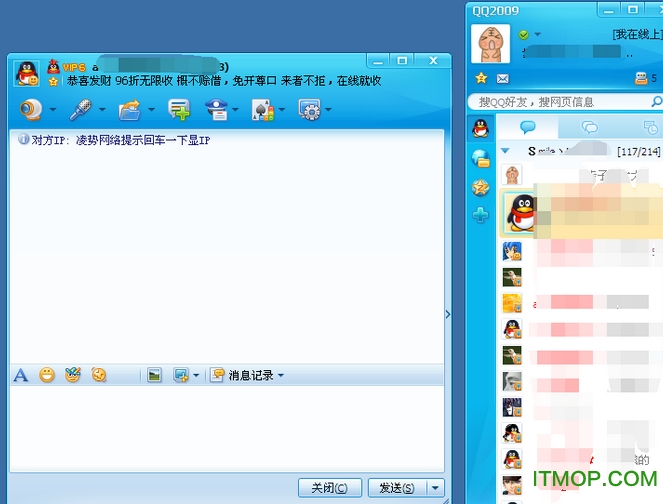Image resolution: width=663 pixels, height=504 pixels.
Task: Maximize the chat window
Action: 402,61
